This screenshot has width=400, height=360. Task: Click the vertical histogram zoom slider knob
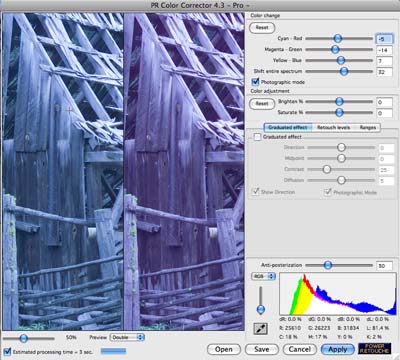pos(261,309)
